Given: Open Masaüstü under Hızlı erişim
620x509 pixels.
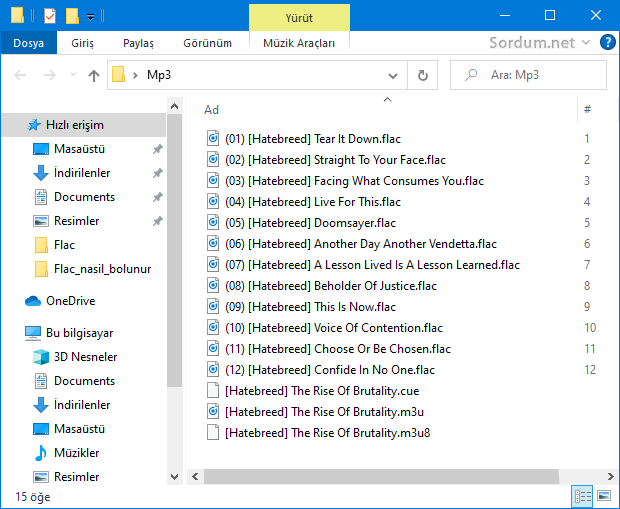Looking at the screenshot, I should click(x=79, y=149).
